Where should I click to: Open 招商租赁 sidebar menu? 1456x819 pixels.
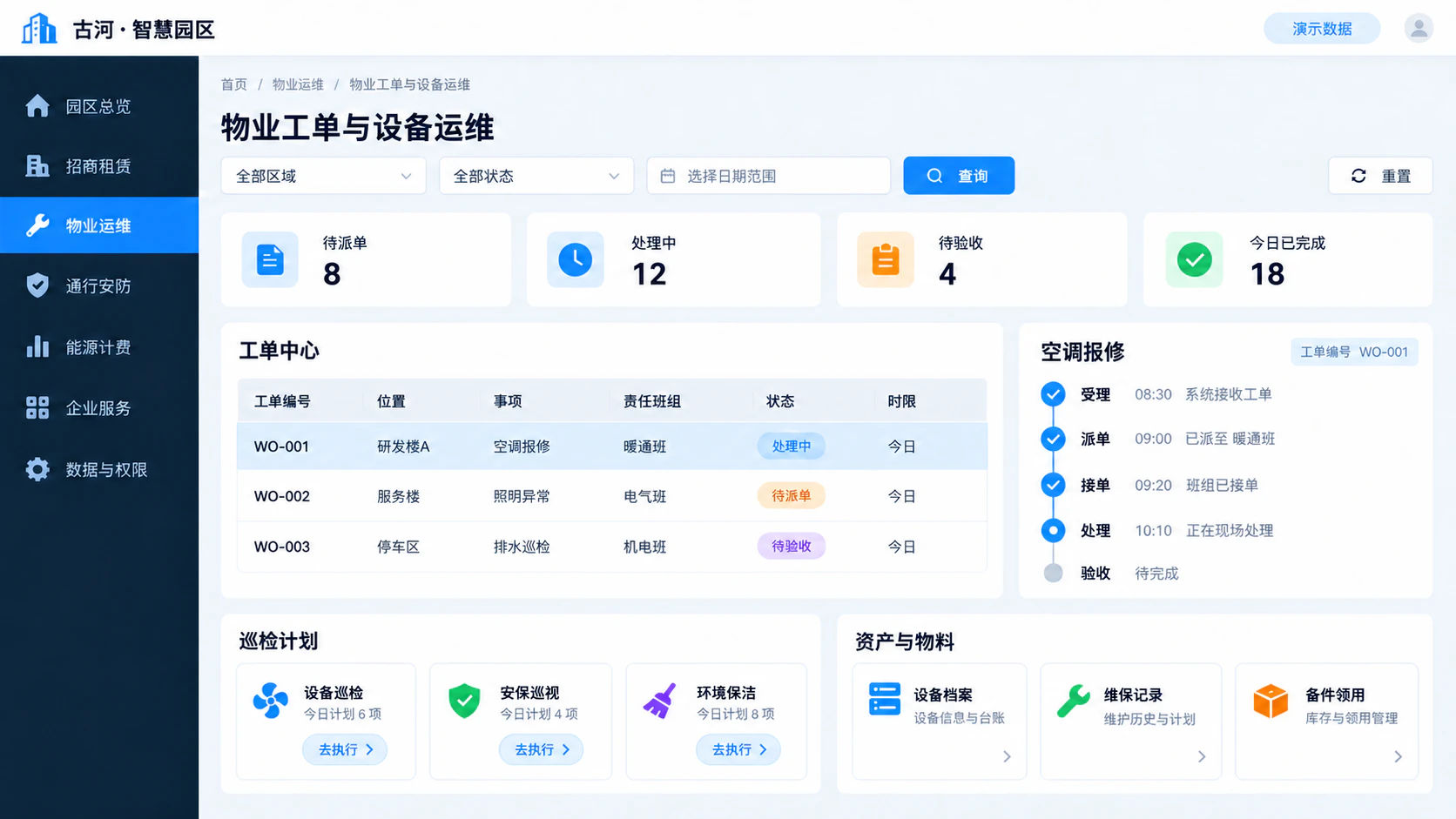point(99,166)
